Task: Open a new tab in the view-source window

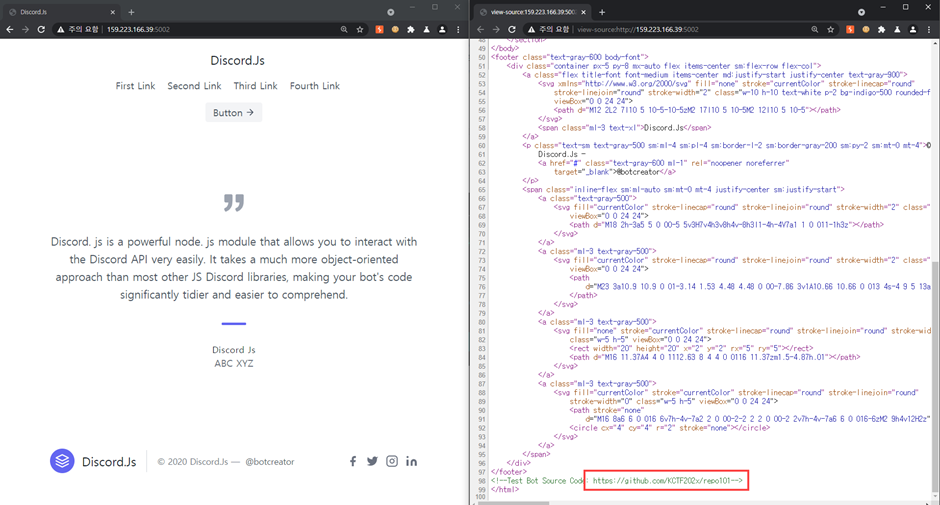Action: [602, 12]
